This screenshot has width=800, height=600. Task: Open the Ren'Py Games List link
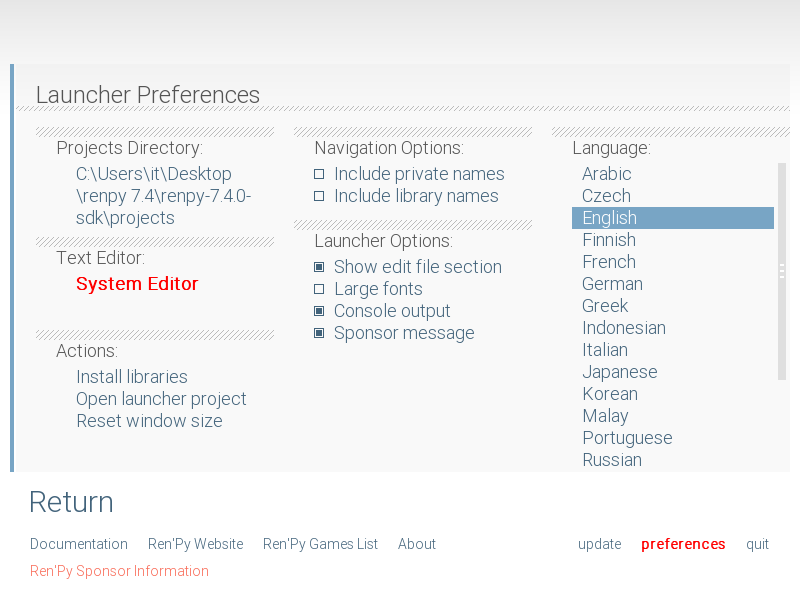coord(320,544)
